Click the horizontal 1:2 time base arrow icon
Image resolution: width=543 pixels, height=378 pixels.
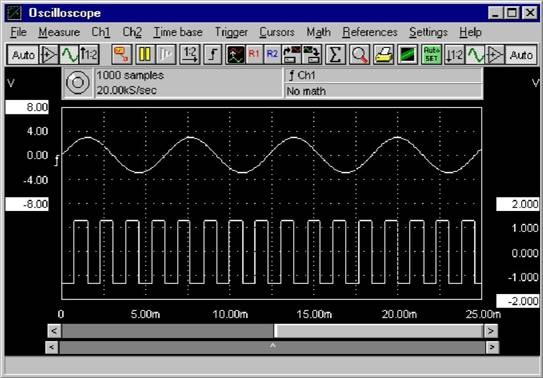point(190,55)
